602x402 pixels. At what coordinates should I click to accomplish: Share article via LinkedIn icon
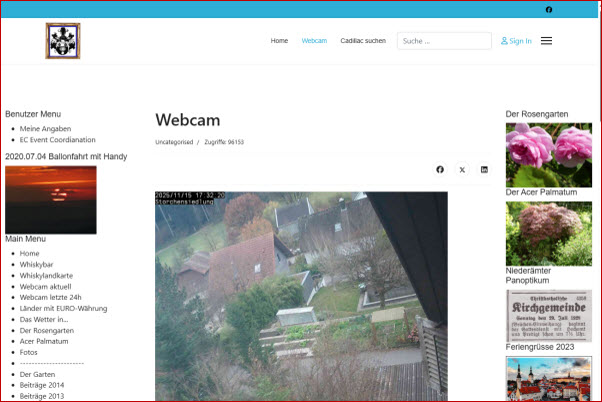point(485,170)
